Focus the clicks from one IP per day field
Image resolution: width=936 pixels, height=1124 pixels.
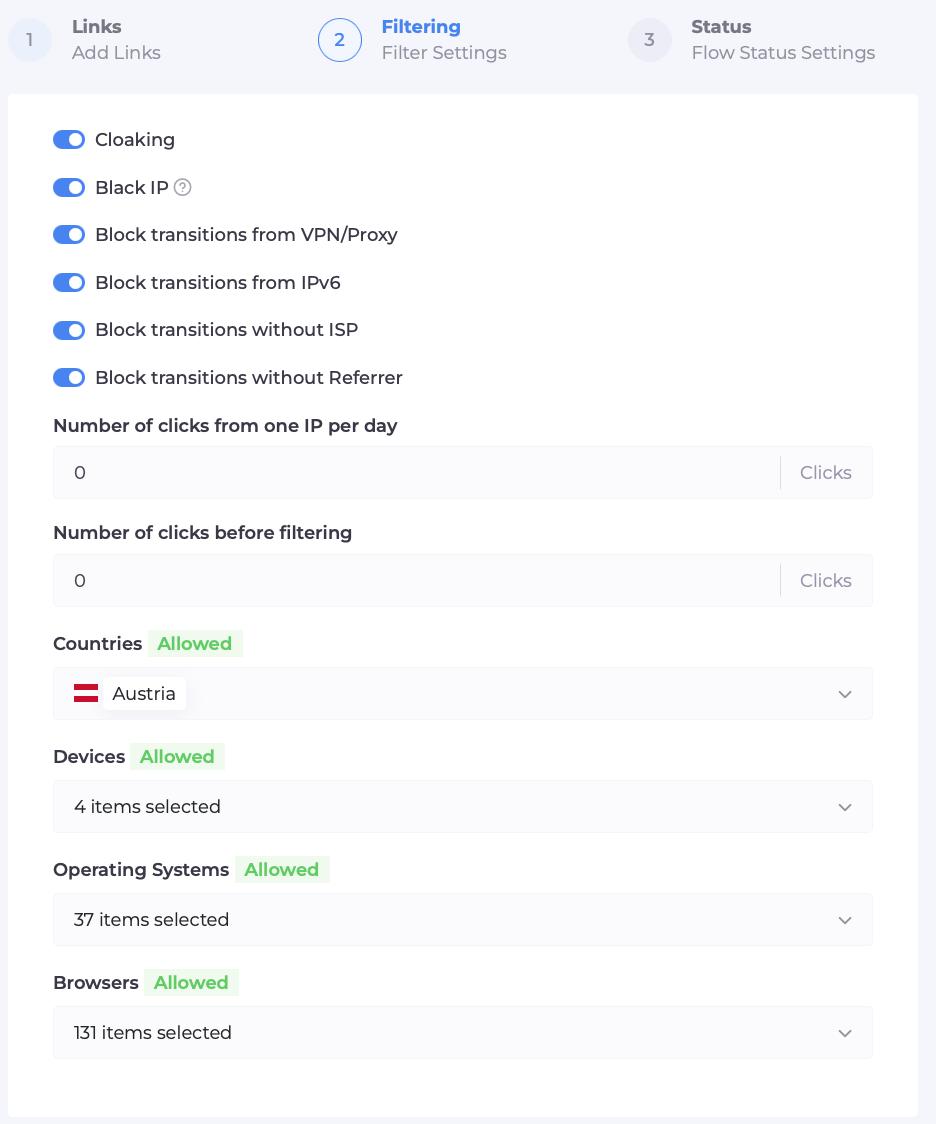click(x=416, y=472)
